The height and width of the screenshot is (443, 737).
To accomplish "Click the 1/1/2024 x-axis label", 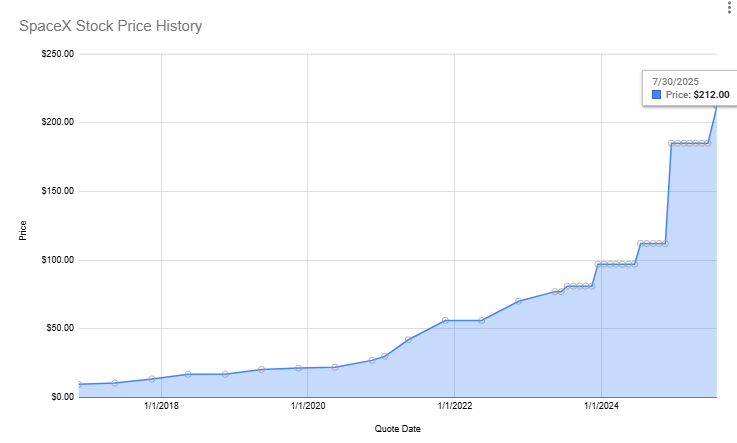I will pos(601,406).
